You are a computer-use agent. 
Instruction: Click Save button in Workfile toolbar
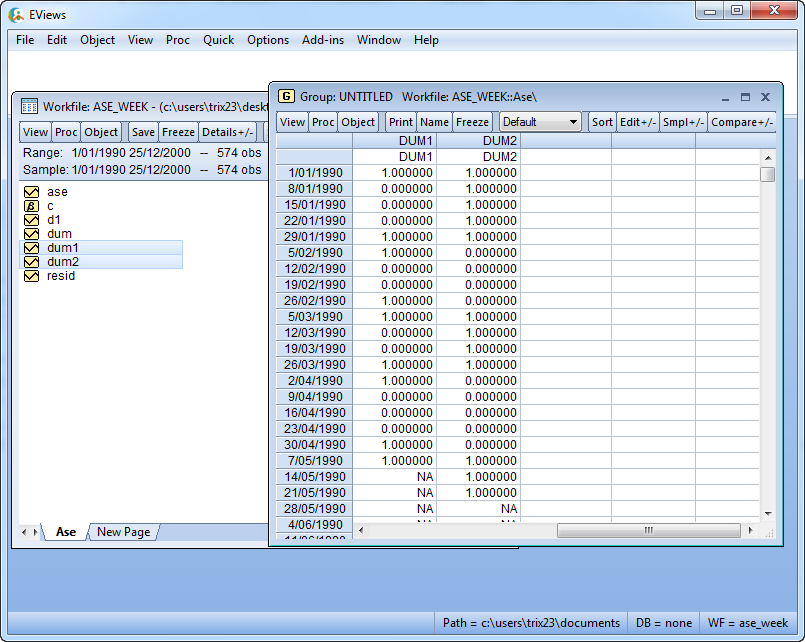(143, 132)
